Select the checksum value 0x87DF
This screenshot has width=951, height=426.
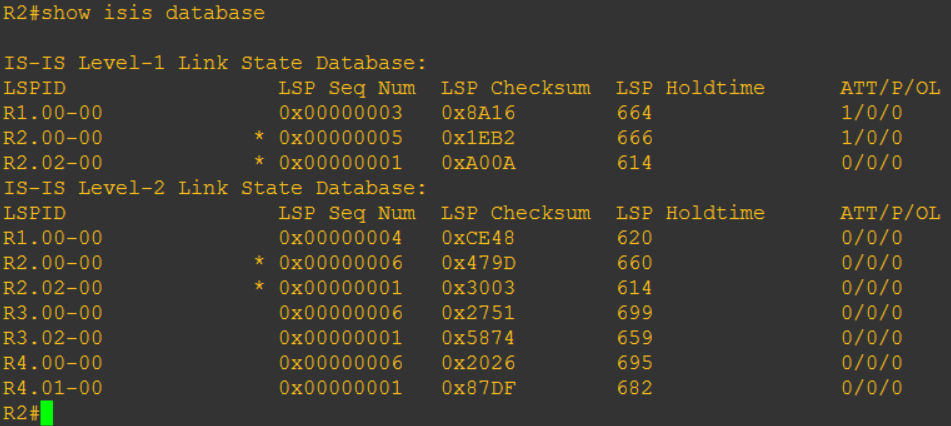tap(478, 388)
